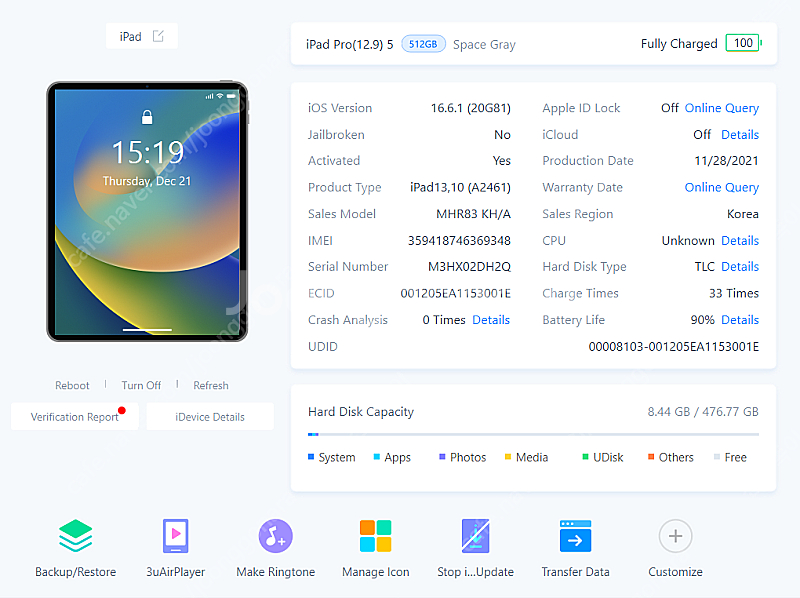Screen dimensions: 800x598
Task: Click the Customize plus icon
Action: (676, 536)
